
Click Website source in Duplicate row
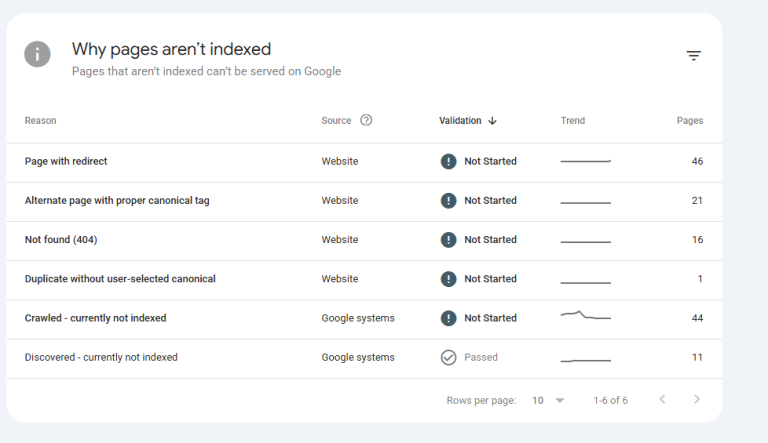click(339, 279)
